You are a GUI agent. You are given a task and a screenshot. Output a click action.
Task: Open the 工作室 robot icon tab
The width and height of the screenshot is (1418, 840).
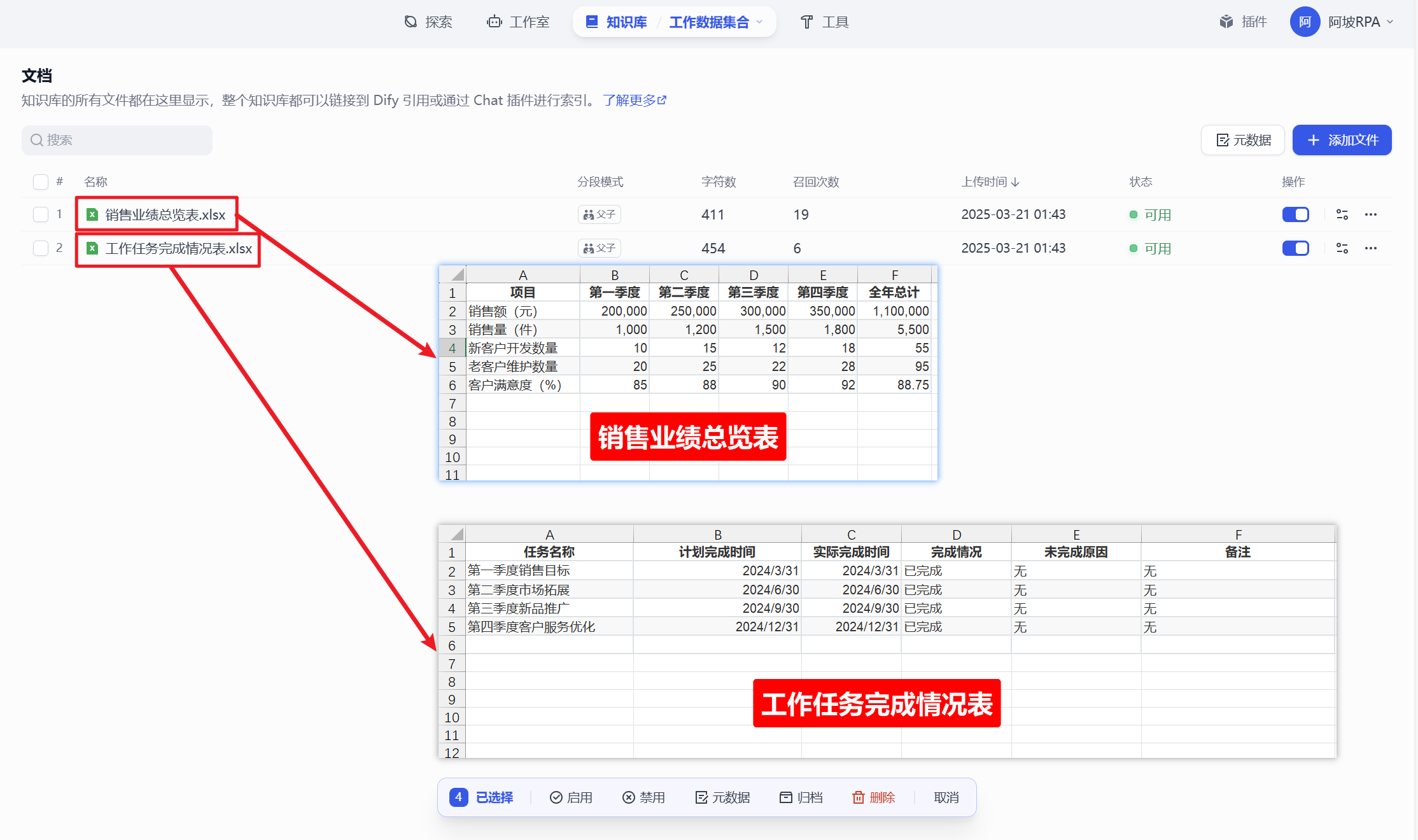pos(494,22)
